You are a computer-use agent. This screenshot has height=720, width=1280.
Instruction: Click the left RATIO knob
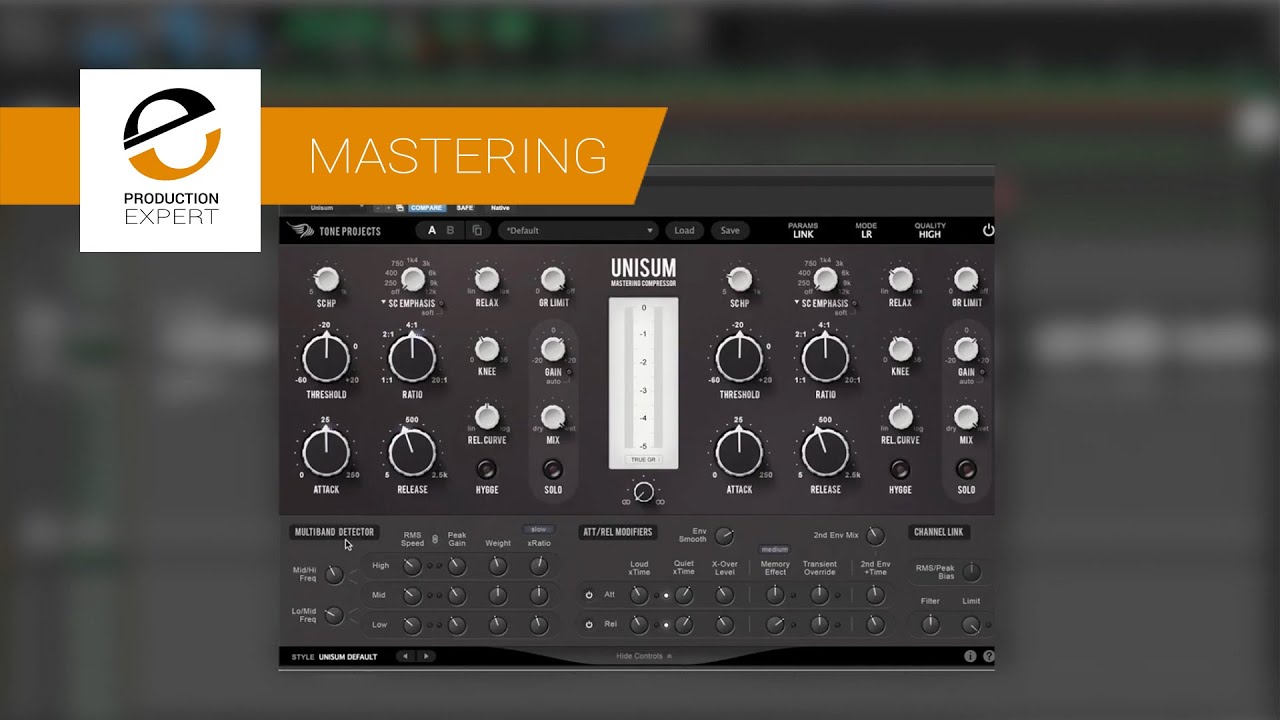tap(412, 358)
